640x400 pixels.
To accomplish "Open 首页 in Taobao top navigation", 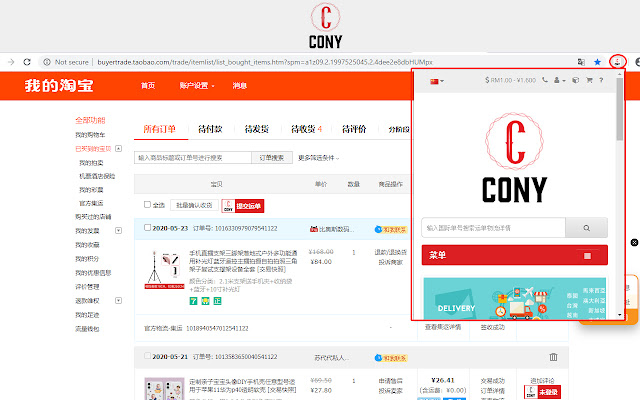I will 148,86.
